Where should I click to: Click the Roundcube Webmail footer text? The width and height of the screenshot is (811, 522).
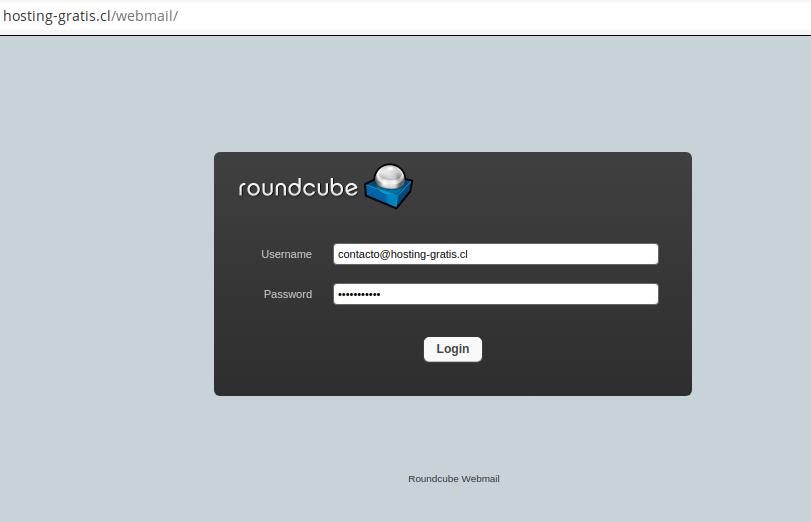[x=454, y=479]
